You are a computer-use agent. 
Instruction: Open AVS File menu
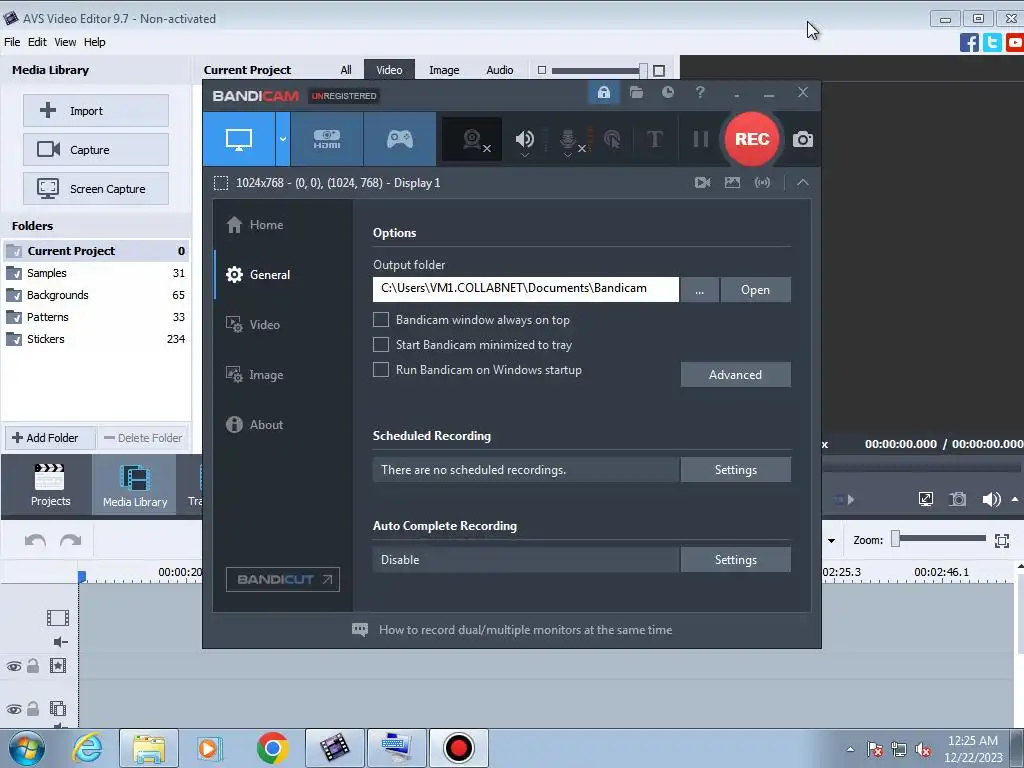12,42
